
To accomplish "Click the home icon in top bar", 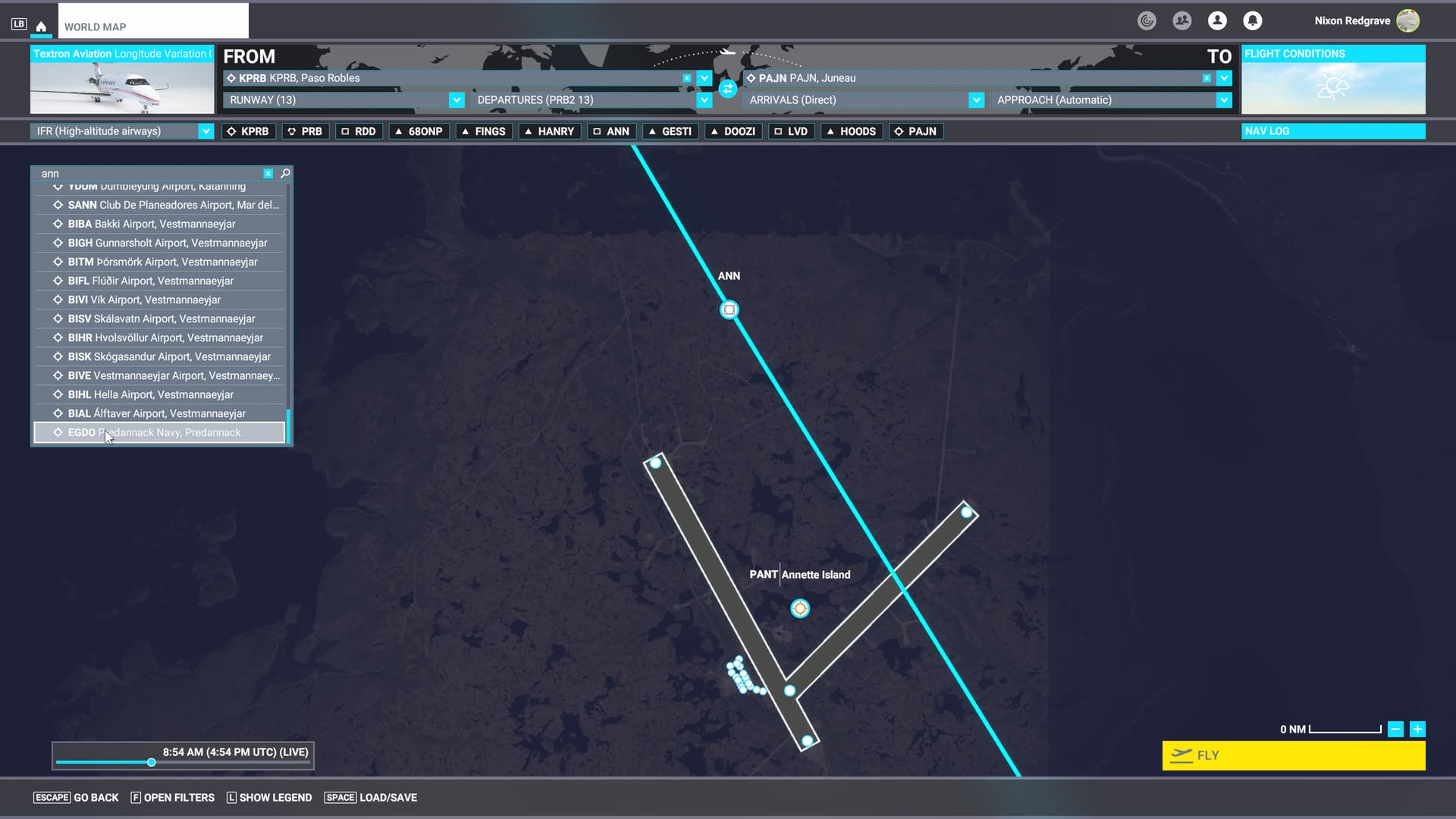I will [41, 26].
